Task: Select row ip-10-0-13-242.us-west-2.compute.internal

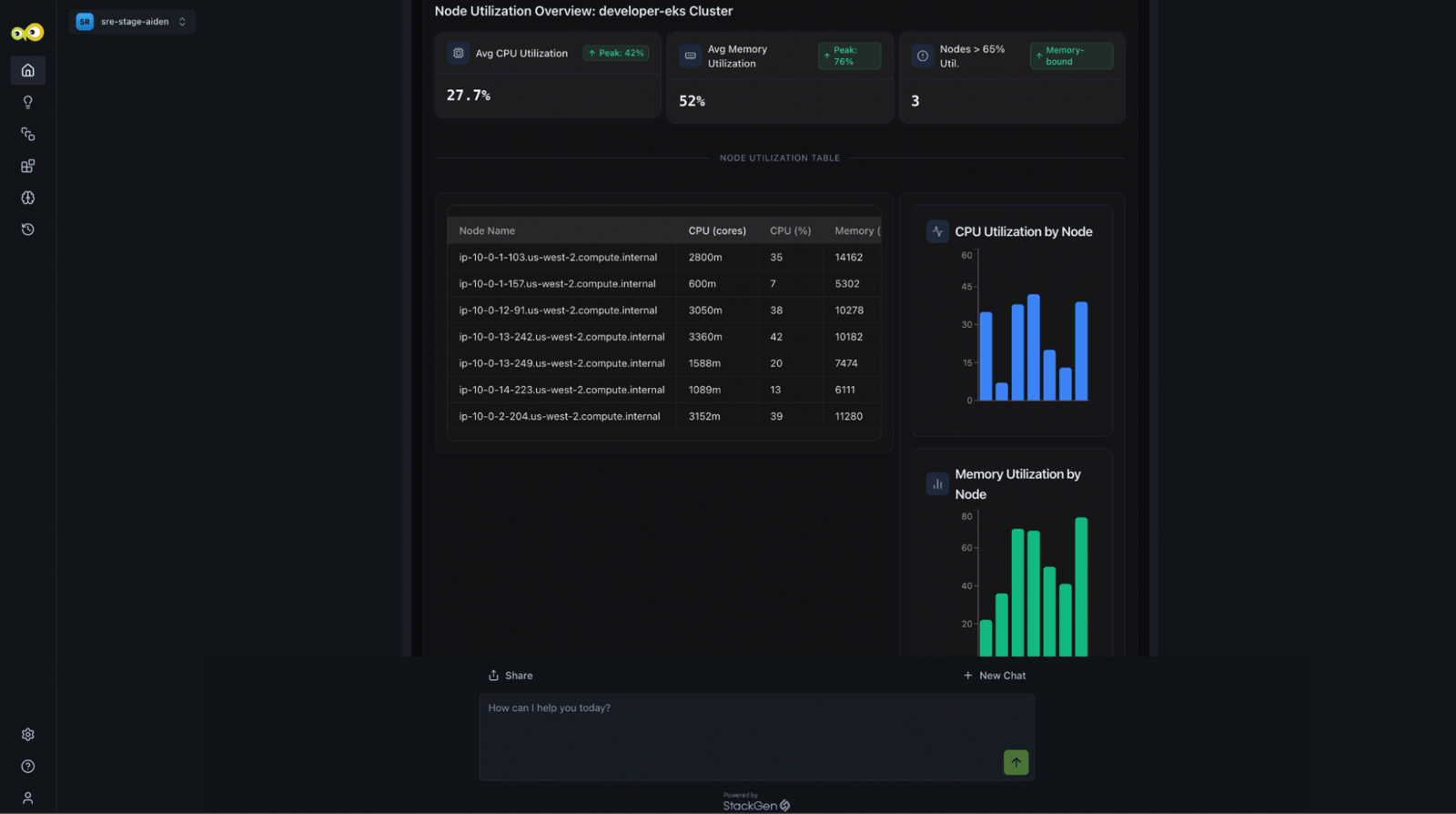Action: [x=663, y=337]
